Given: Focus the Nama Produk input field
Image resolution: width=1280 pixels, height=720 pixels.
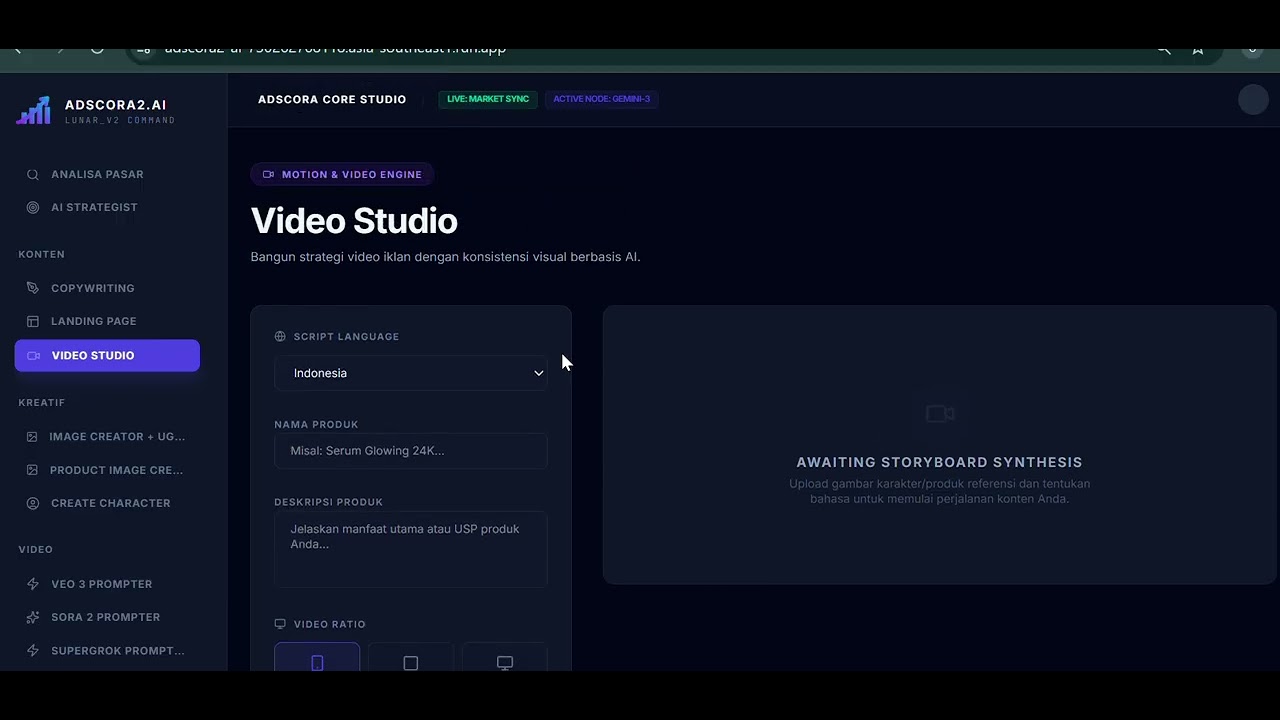Looking at the screenshot, I should click(411, 451).
